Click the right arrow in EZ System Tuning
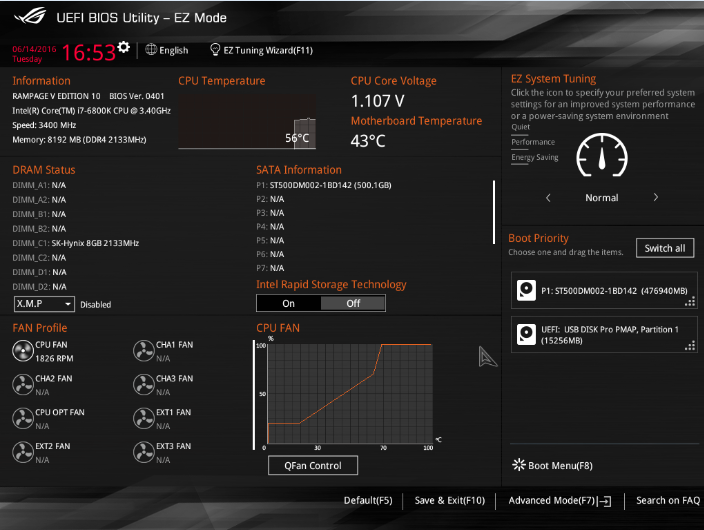The image size is (704, 530). pyautogui.click(x=656, y=198)
